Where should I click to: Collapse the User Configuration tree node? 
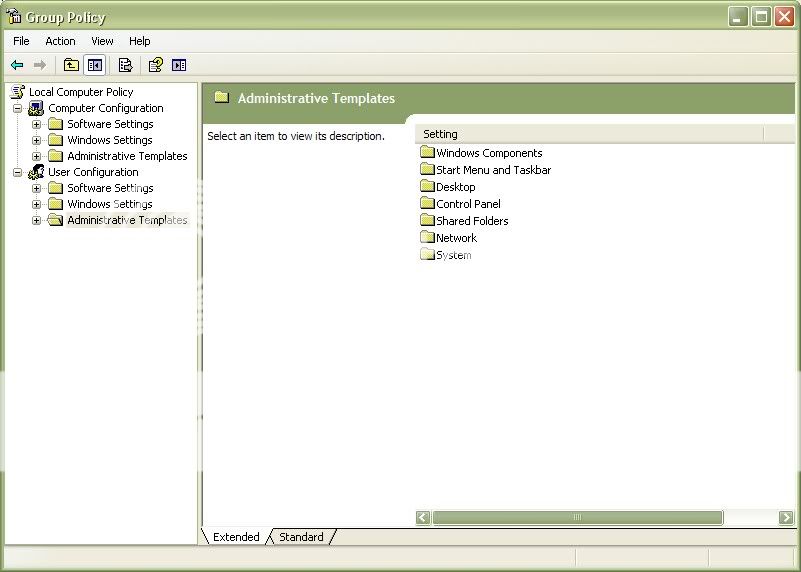click(x=17, y=172)
